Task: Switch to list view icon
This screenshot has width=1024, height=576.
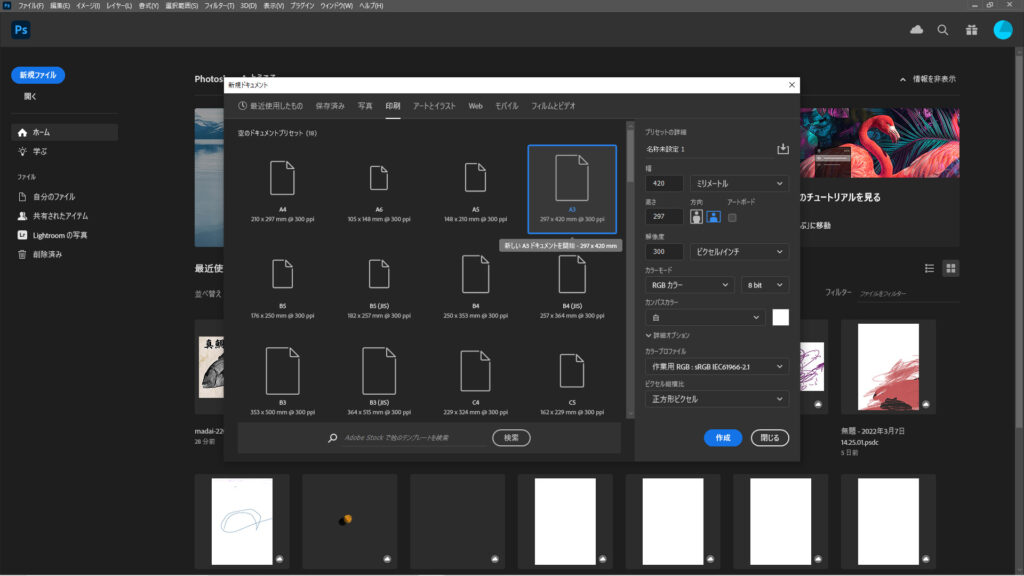Action: point(929,268)
